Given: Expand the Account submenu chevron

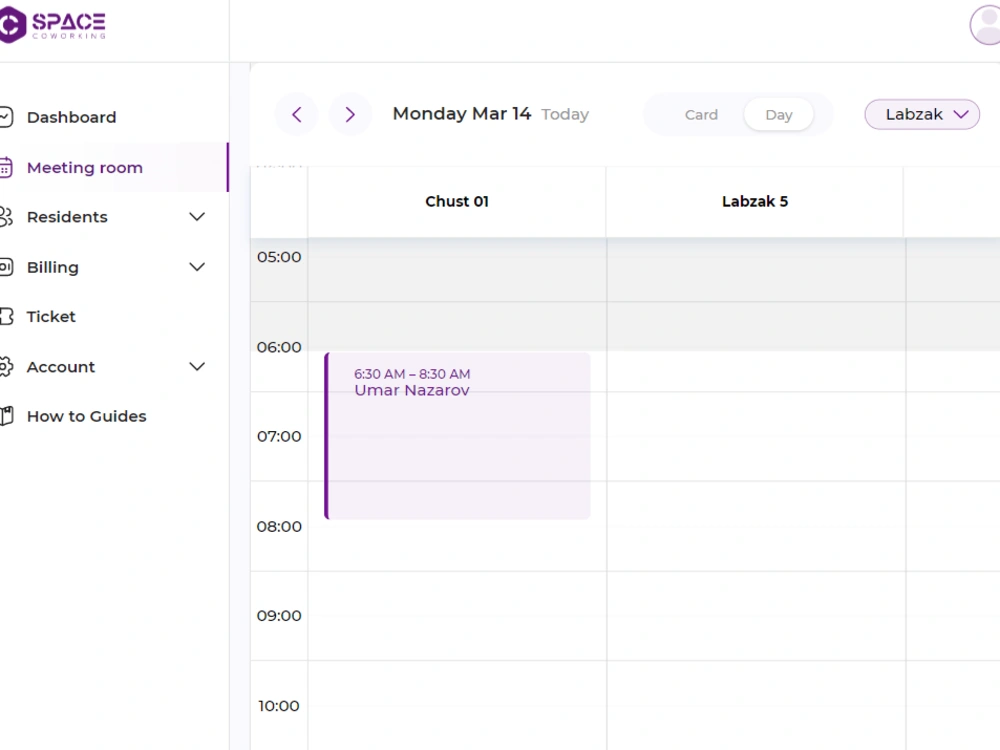Looking at the screenshot, I should 197,366.
